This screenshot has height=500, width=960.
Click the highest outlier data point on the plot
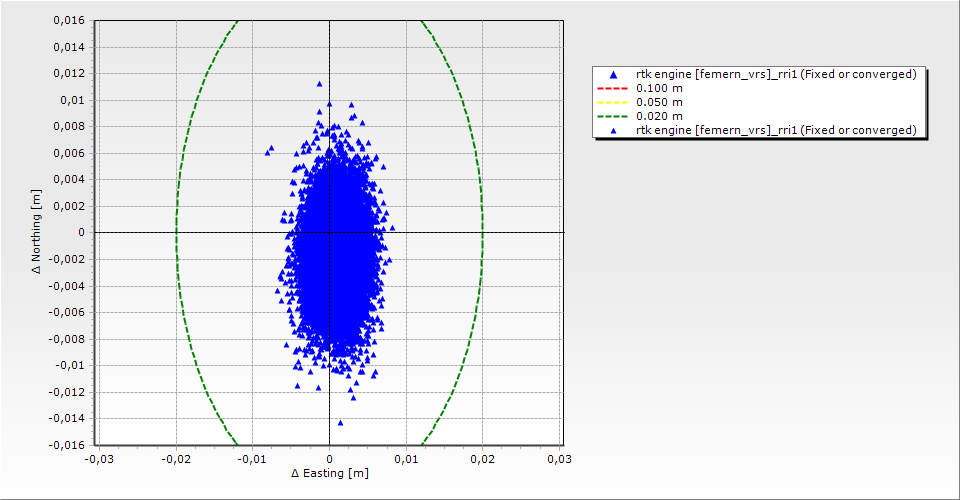click(319, 85)
